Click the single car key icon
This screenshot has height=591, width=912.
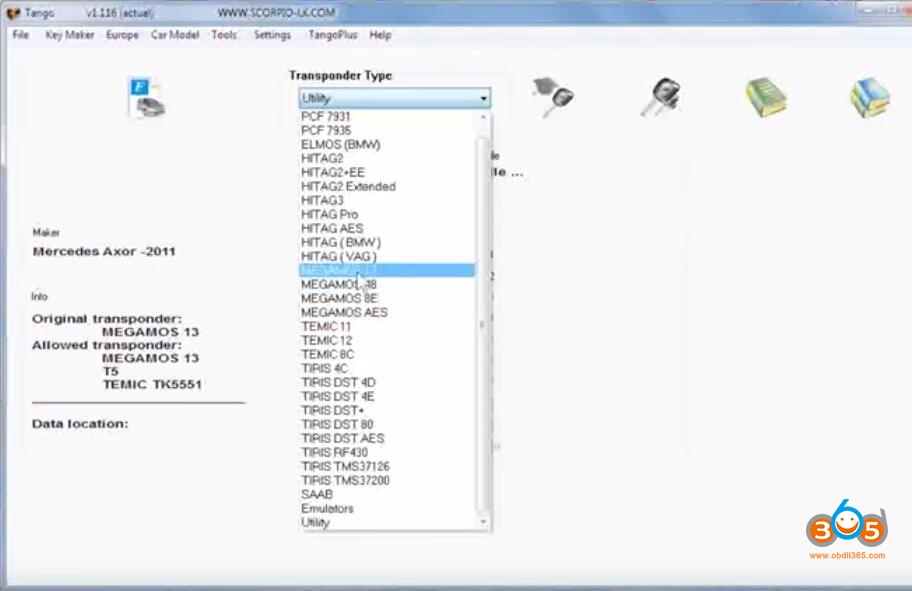553,97
